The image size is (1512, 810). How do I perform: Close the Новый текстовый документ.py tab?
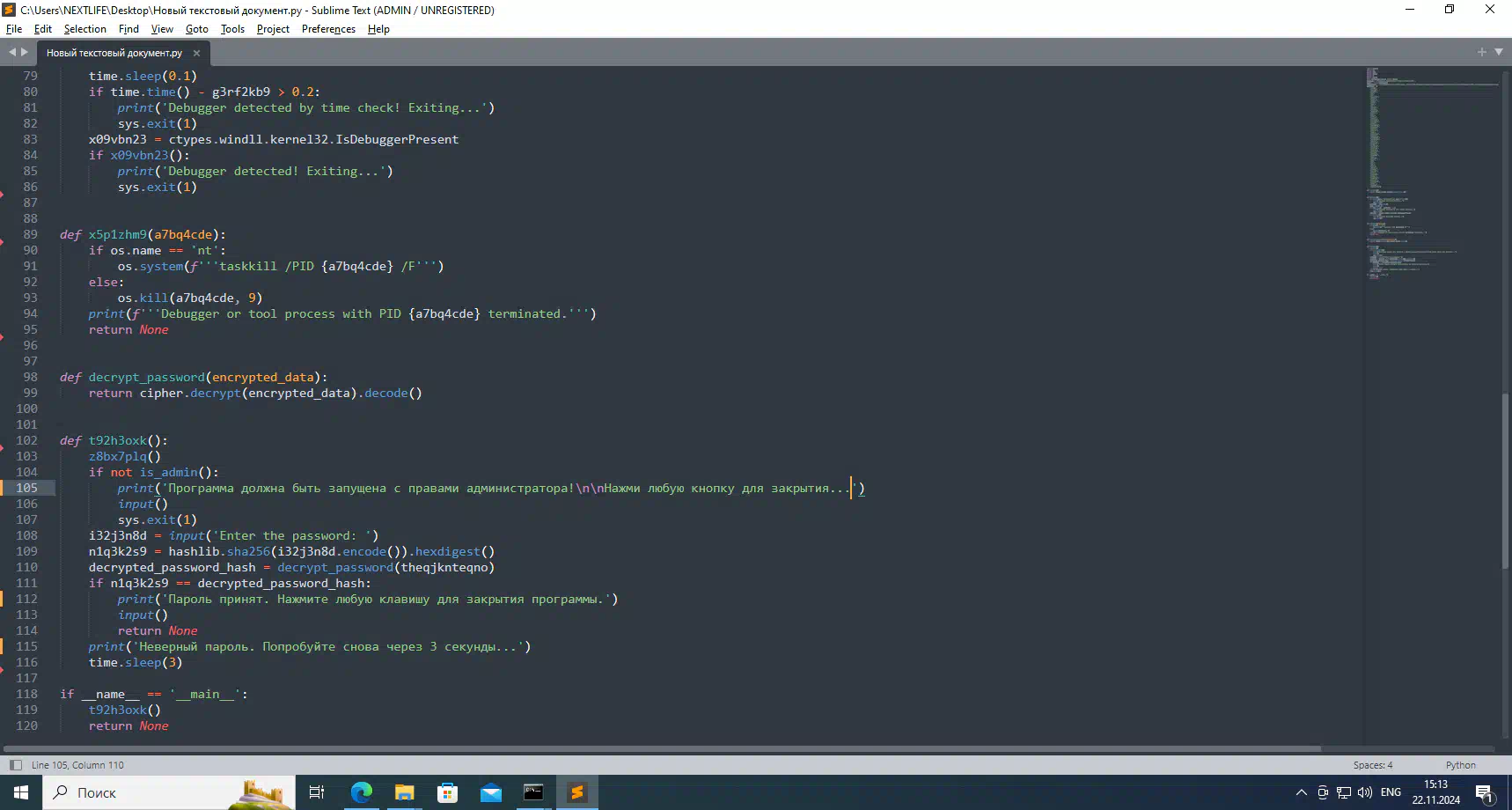point(196,53)
